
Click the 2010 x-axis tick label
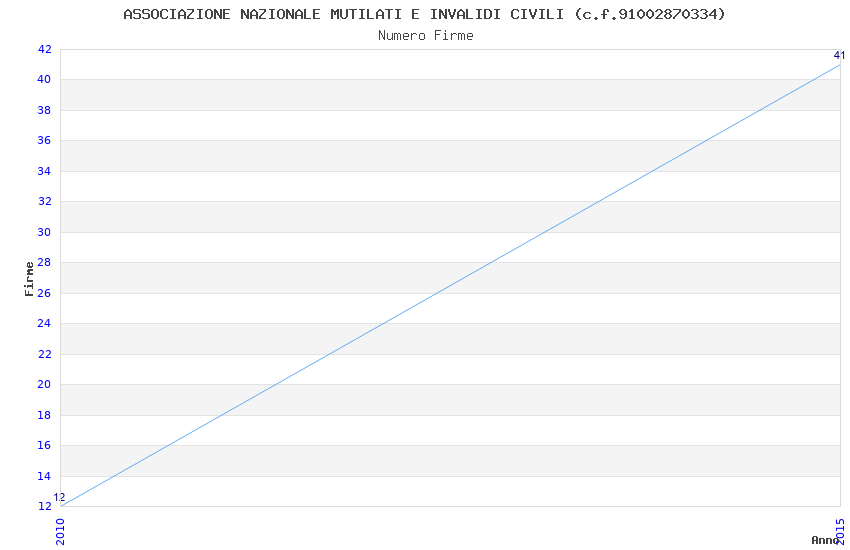(60, 532)
